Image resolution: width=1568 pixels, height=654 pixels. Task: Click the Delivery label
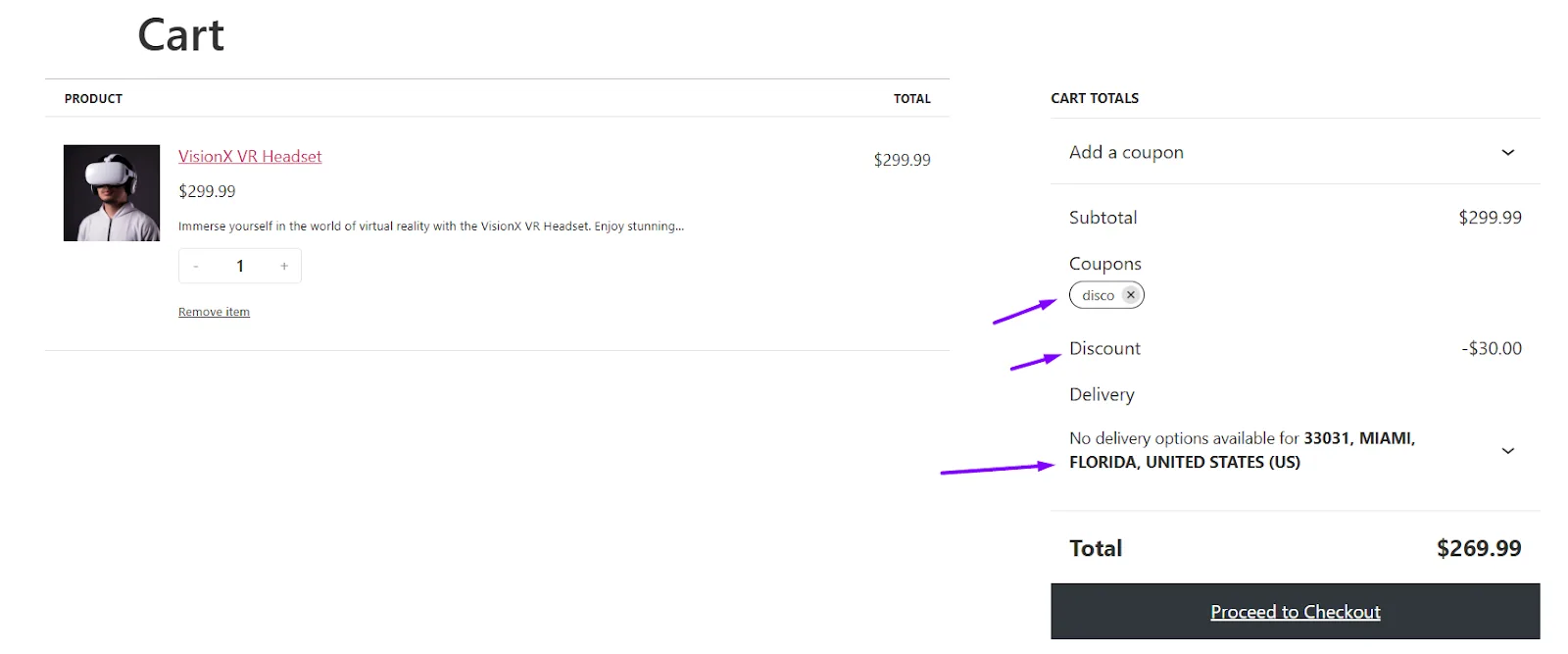pyautogui.click(x=1102, y=394)
